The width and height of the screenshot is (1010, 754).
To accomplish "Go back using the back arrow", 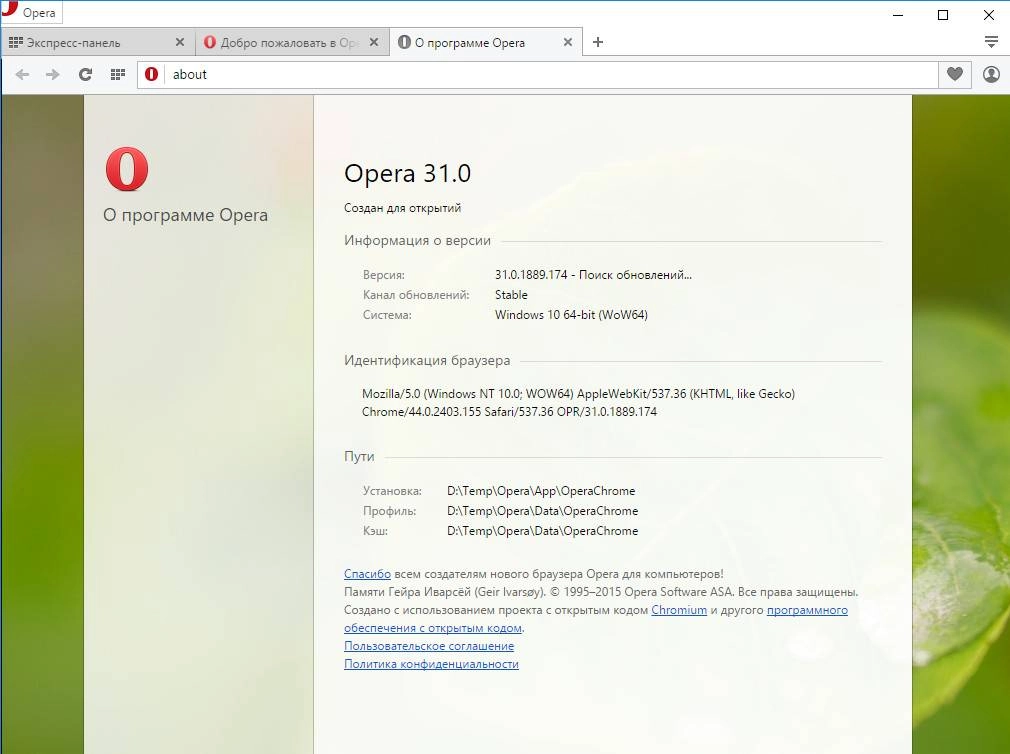I will 23,75.
